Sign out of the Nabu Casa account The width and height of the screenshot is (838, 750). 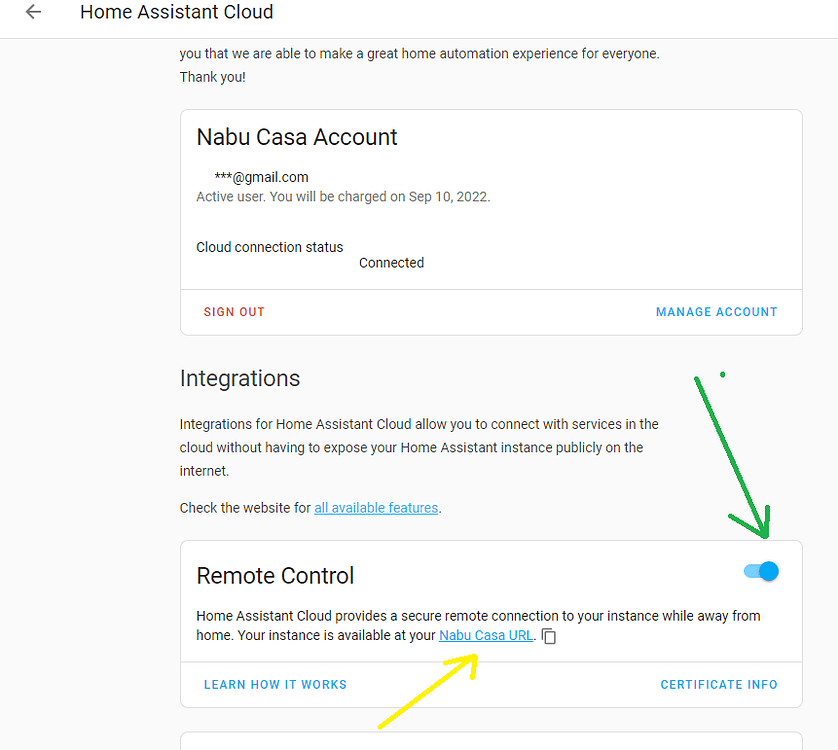pyautogui.click(x=233, y=311)
